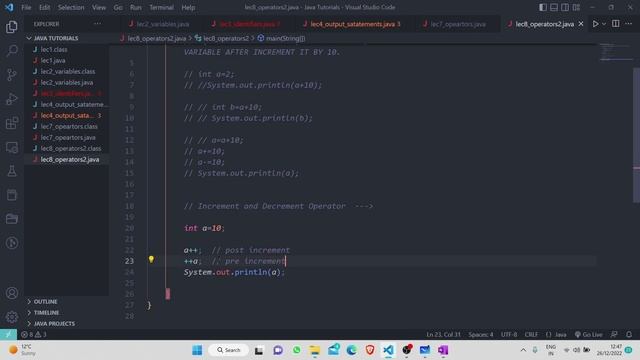Toggle Secondary Side Bar layout button
Viewport: 640px width, 360px height.
point(565,7)
